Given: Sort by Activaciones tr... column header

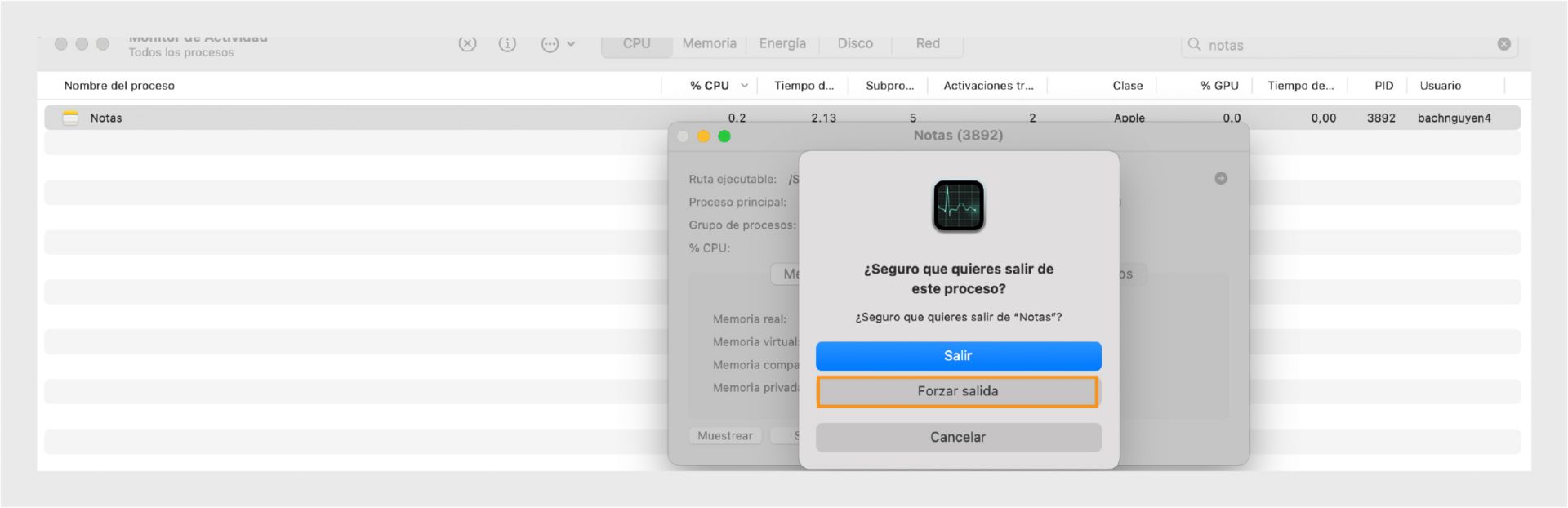Looking at the screenshot, I should pyautogui.click(x=988, y=86).
